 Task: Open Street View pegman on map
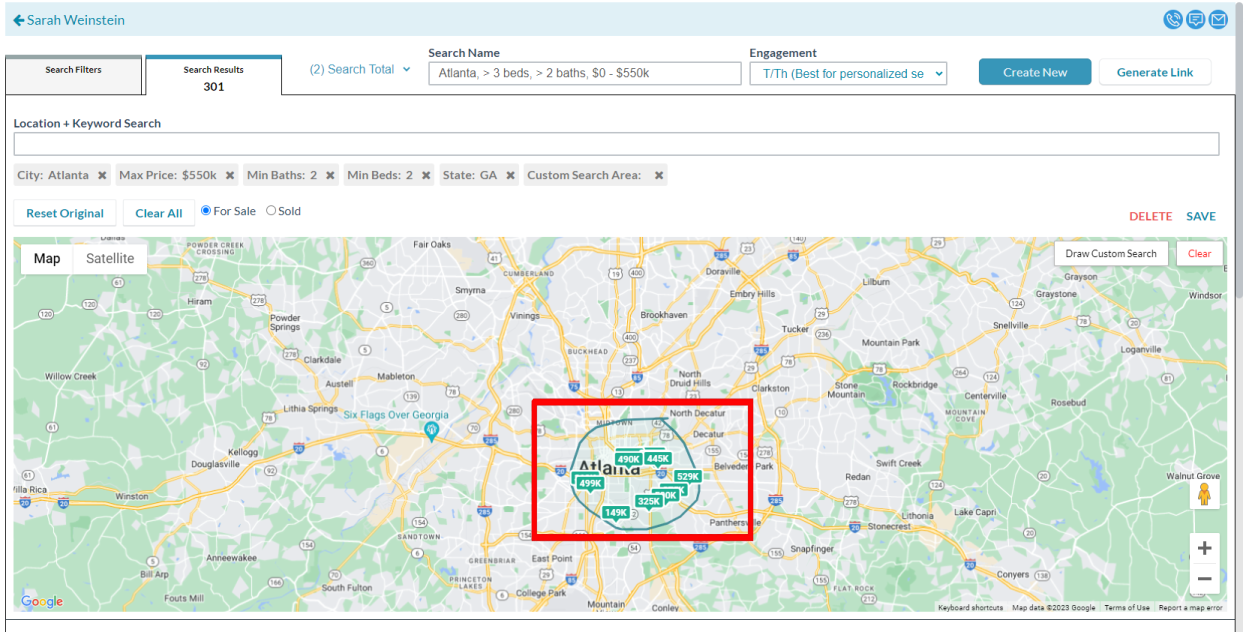[1204, 496]
